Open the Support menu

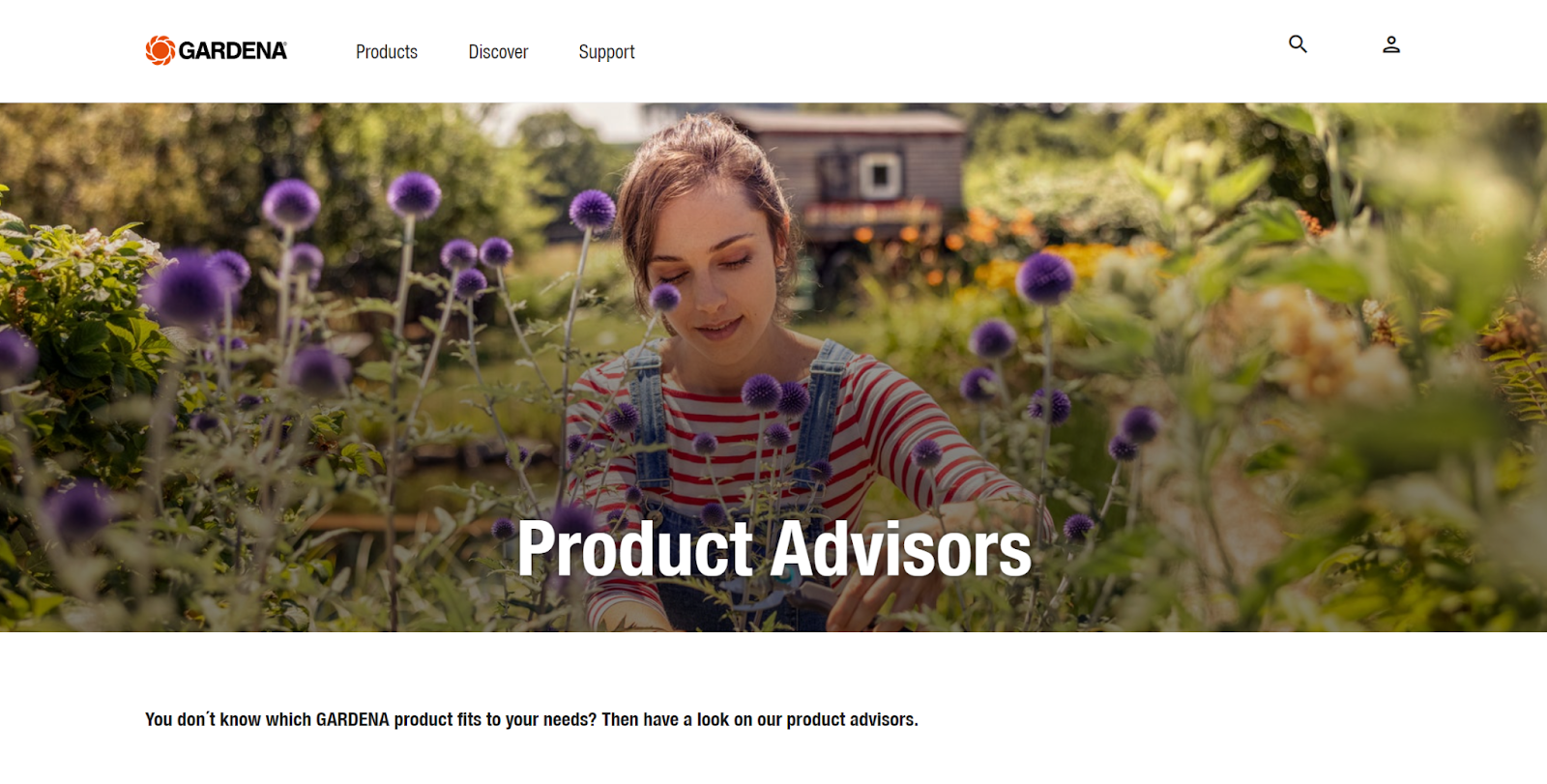(606, 52)
